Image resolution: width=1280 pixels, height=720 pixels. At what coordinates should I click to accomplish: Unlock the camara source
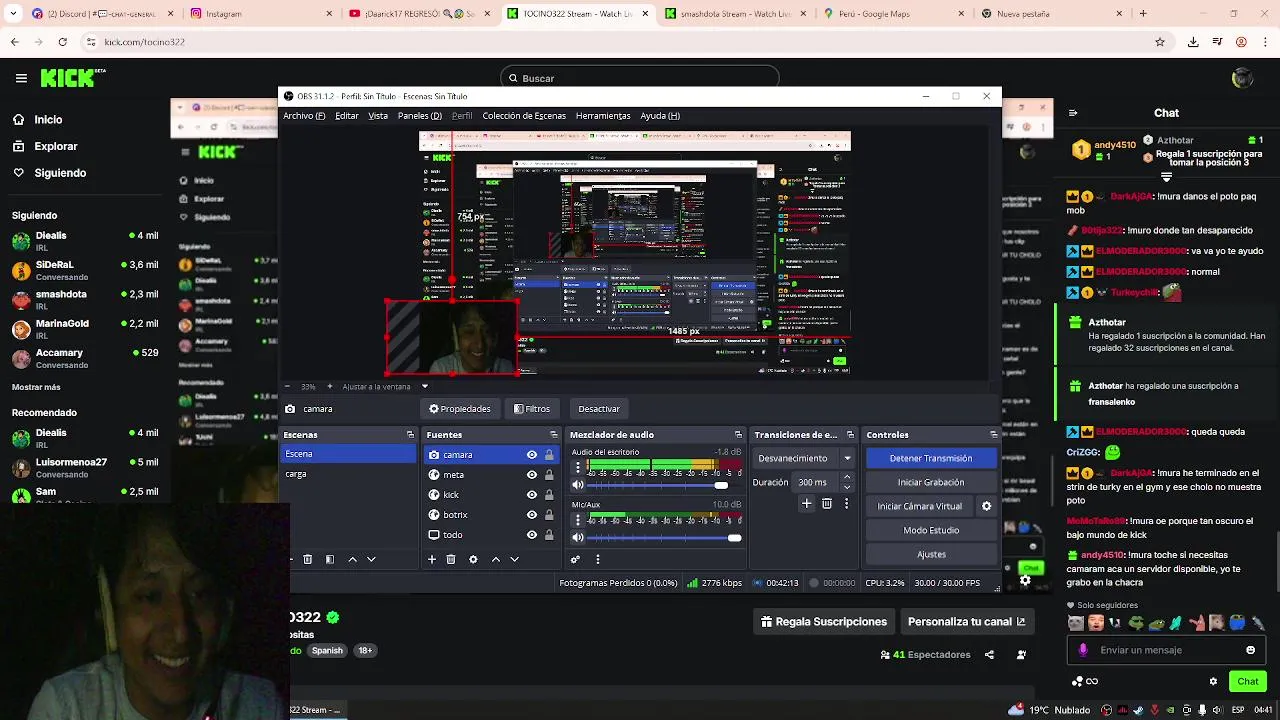(x=549, y=455)
